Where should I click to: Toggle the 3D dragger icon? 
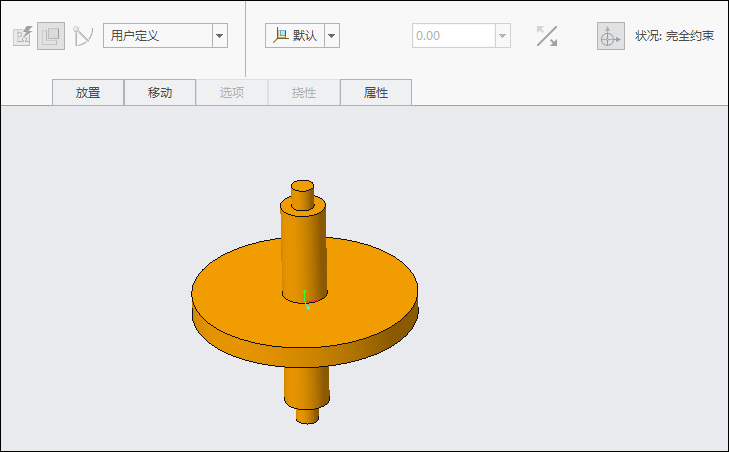[x=610, y=36]
